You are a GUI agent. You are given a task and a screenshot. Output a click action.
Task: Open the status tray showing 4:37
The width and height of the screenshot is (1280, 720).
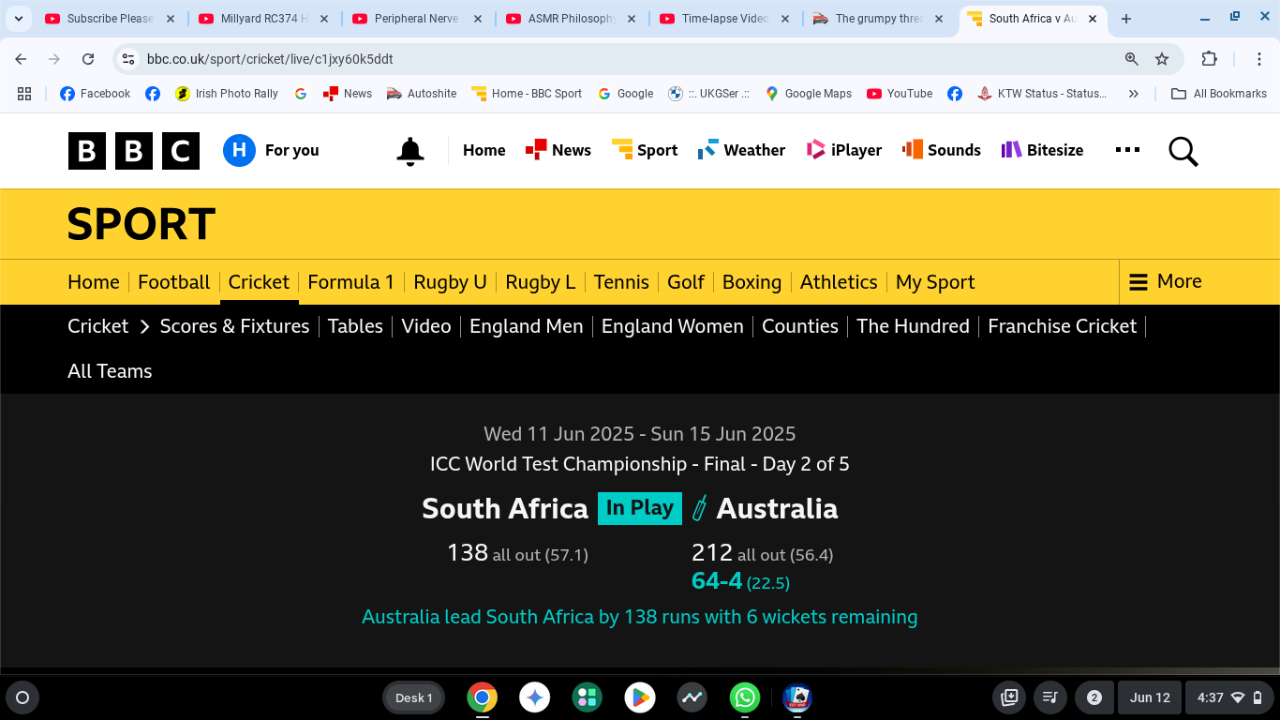click(x=1228, y=697)
